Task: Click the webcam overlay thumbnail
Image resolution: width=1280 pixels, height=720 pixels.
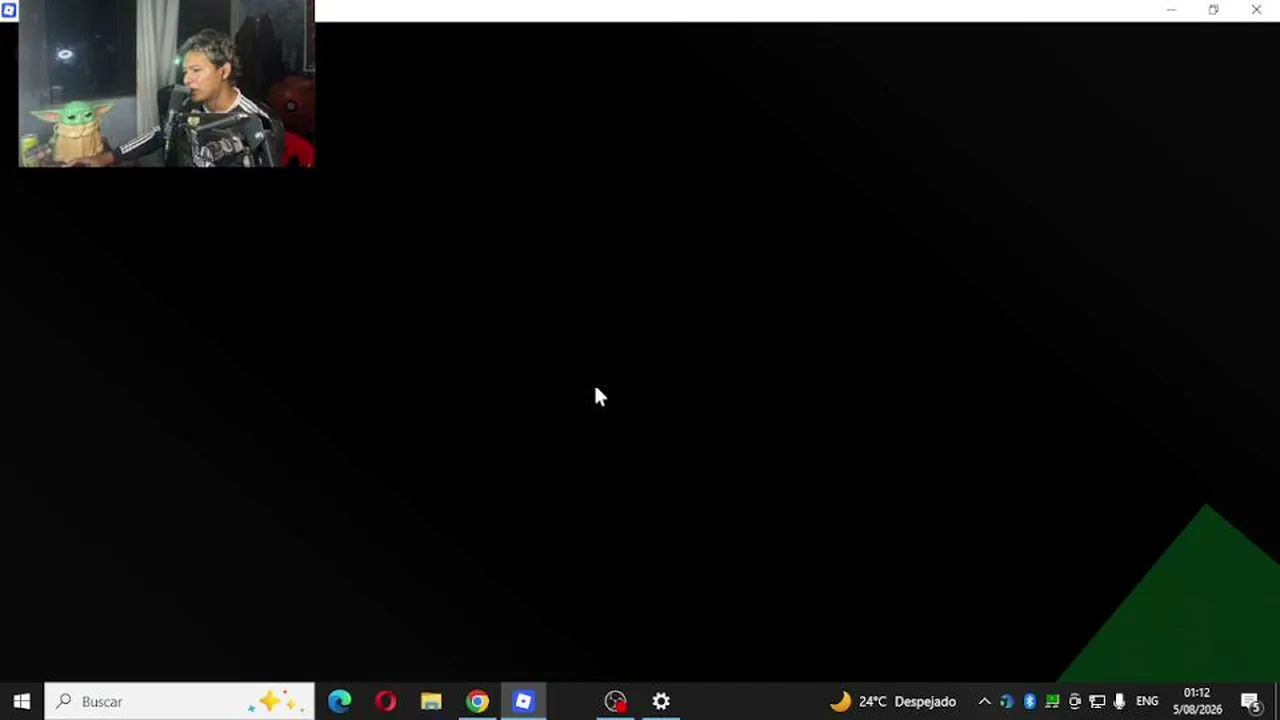Action: (x=167, y=83)
